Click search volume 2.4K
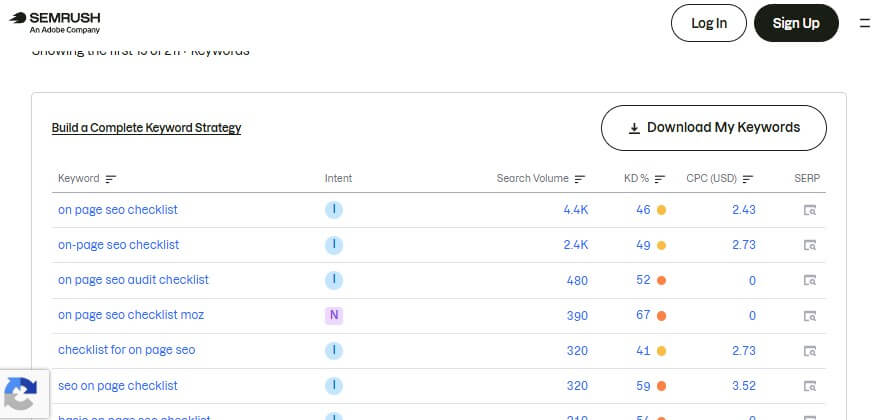The height and width of the screenshot is (420, 877). coord(576,245)
